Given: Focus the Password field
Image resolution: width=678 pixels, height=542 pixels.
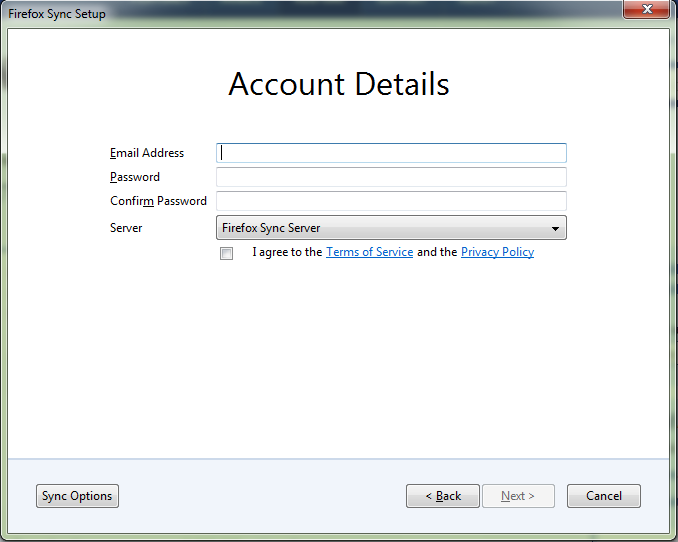Looking at the screenshot, I should (391, 177).
